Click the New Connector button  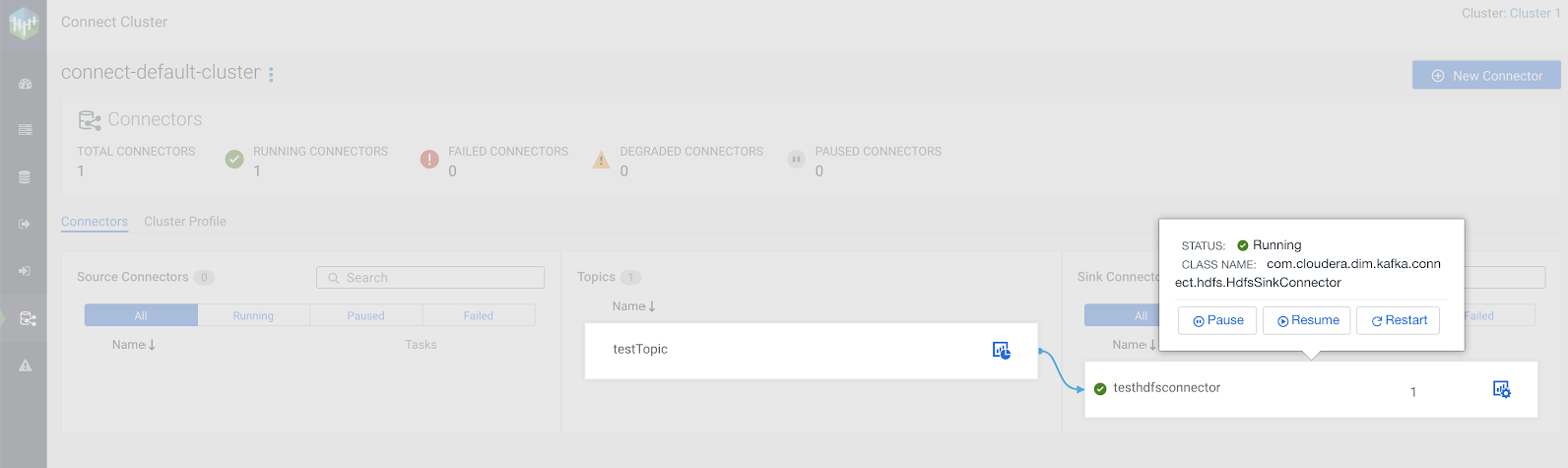(x=1486, y=76)
